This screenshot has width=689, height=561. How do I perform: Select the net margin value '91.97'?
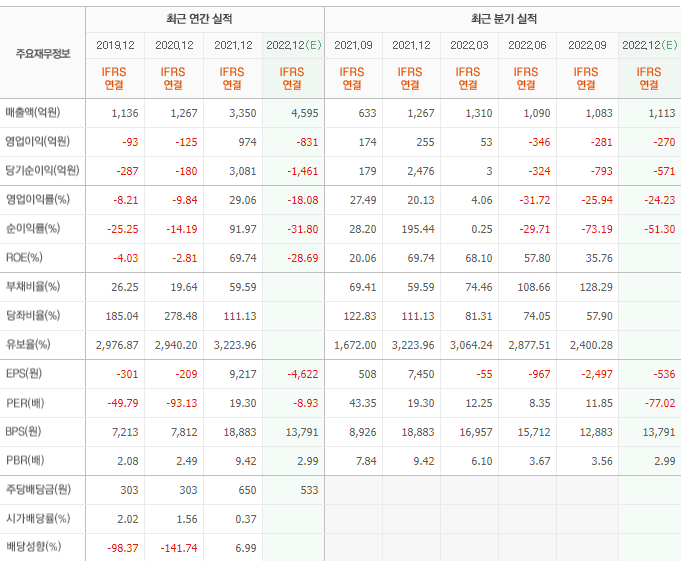[x=243, y=229]
